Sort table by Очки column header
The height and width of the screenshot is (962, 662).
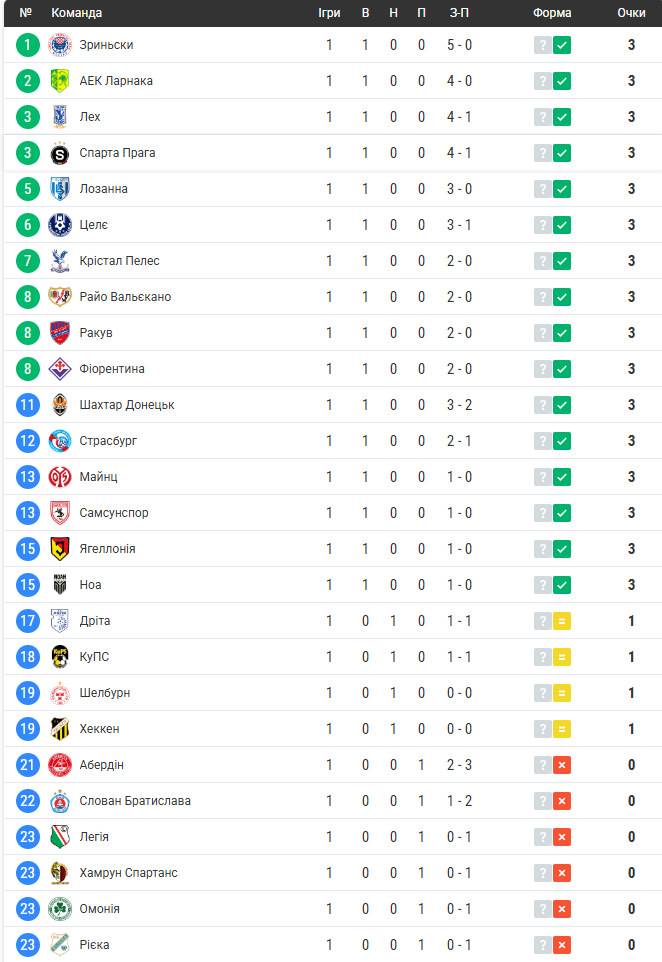[631, 13]
